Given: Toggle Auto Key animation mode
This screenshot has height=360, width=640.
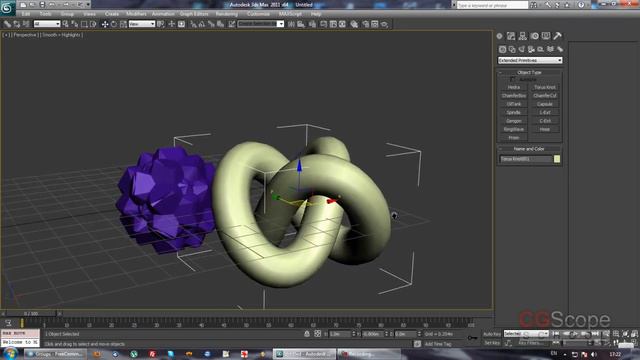Looking at the screenshot, I should pyautogui.click(x=492, y=334).
